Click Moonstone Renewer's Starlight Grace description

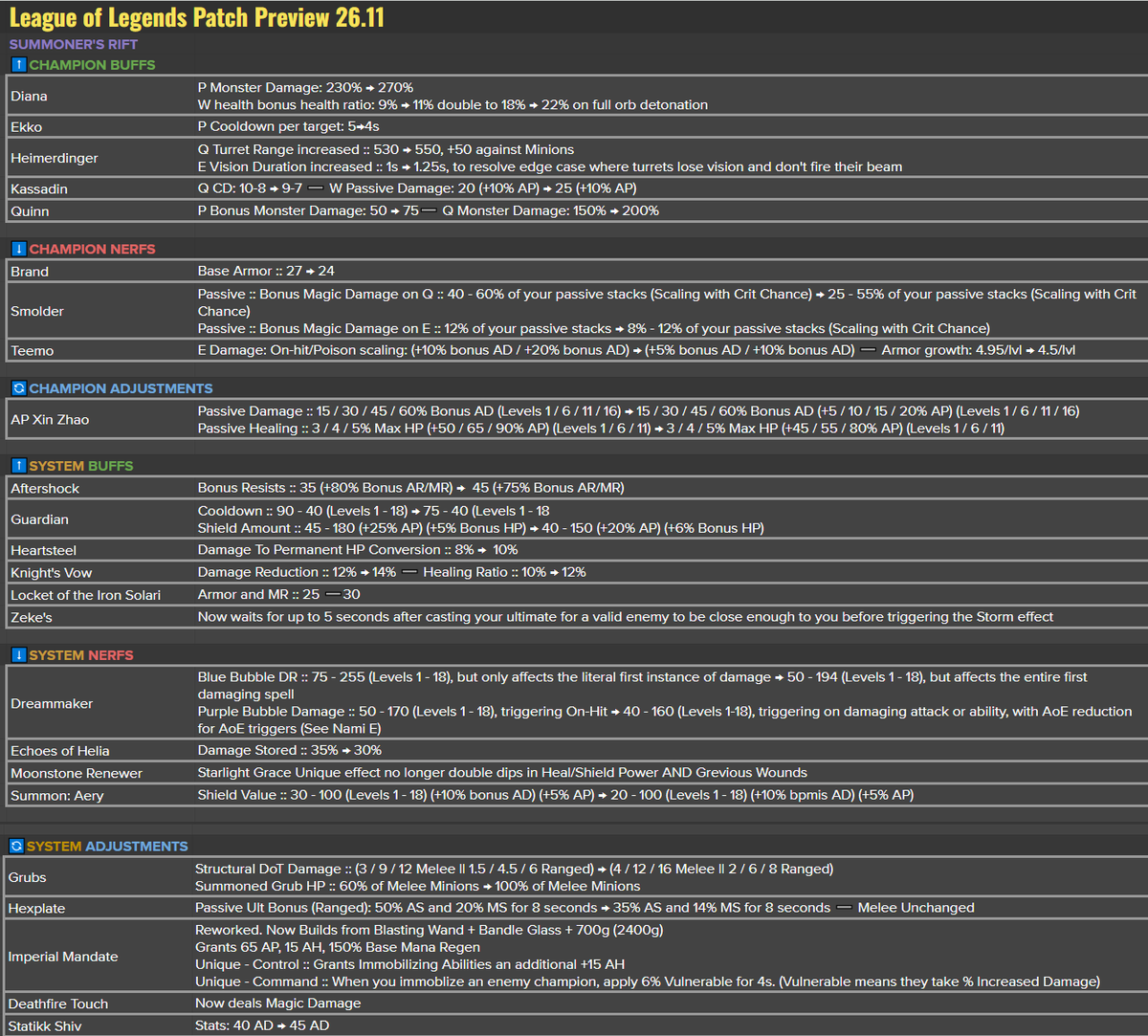point(502,773)
